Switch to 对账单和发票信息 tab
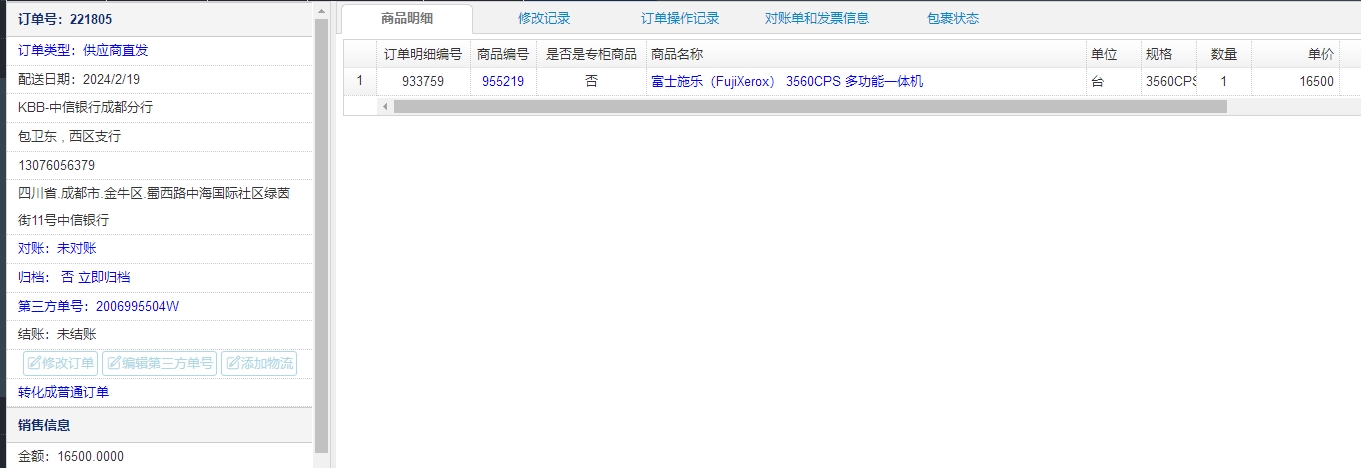1361x468 pixels. click(817, 18)
